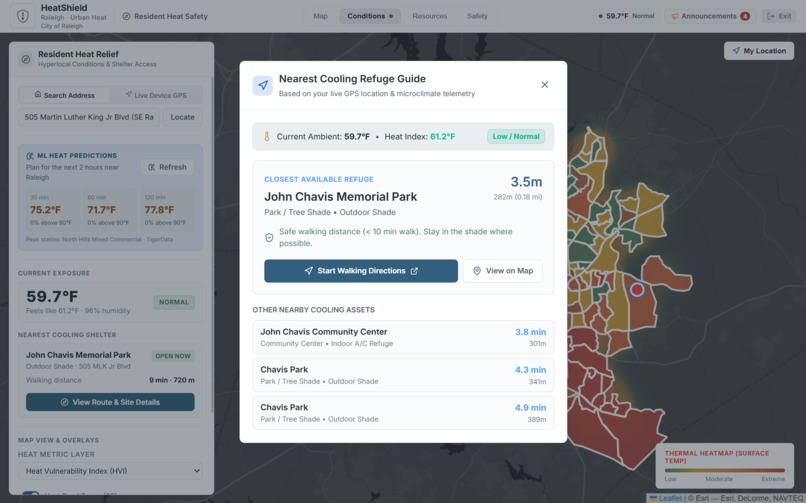The image size is (806, 503).
Task: Click the Announcements megaphone icon
Action: pyautogui.click(x=674, y=16)
